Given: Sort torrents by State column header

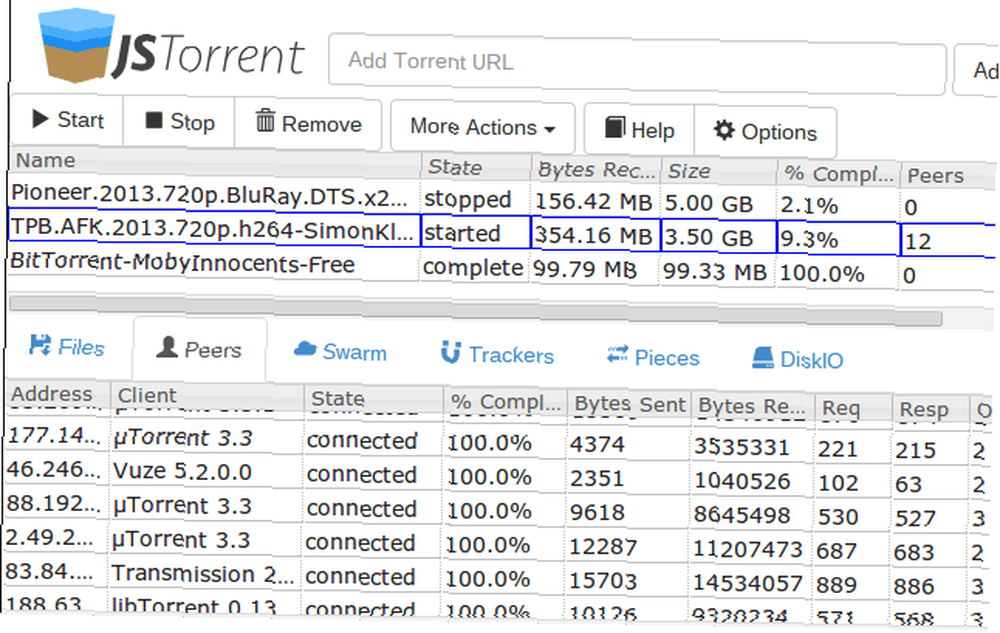Looking at the screenshot, I should 476,167.
